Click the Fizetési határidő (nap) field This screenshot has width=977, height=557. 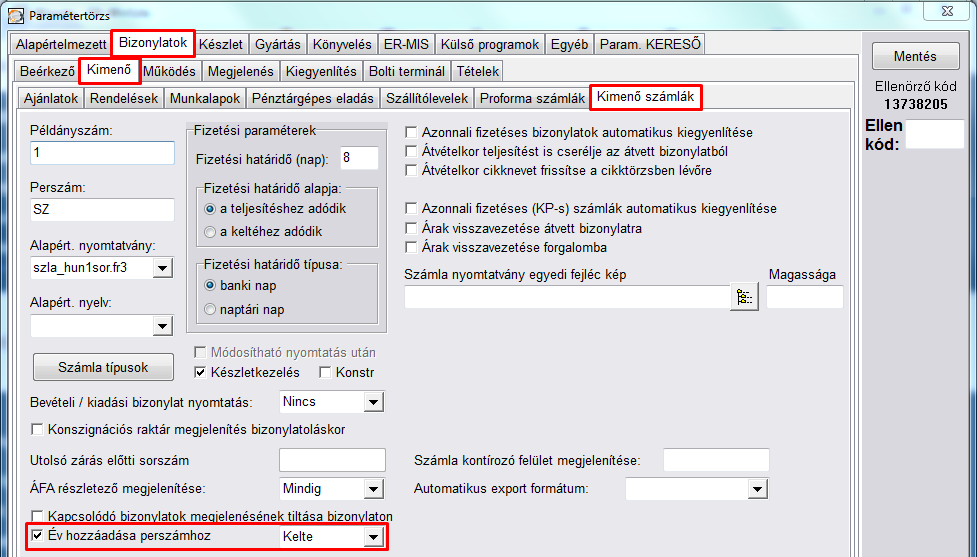click(360, 158)
